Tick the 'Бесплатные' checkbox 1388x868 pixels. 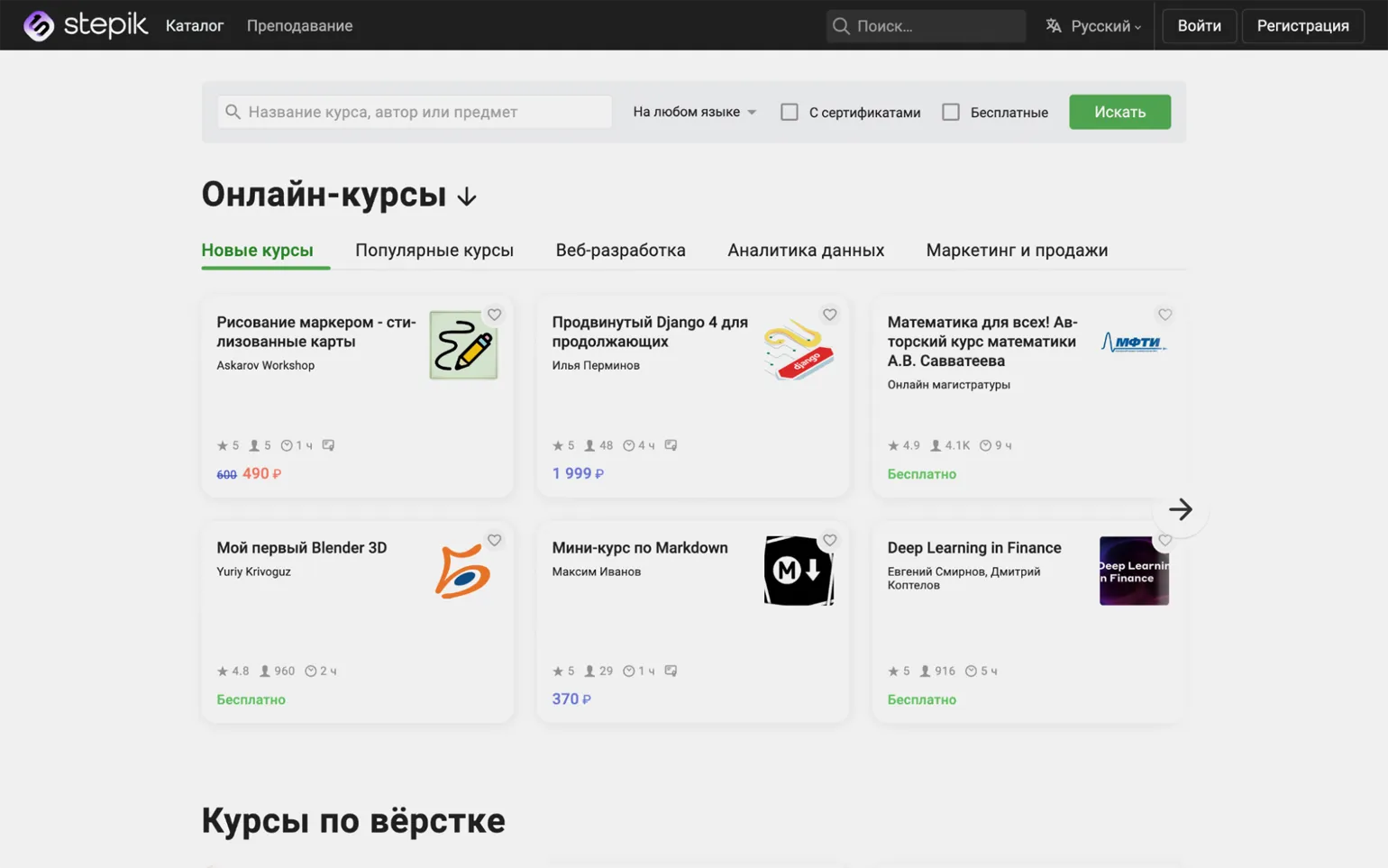pos(951,112)
